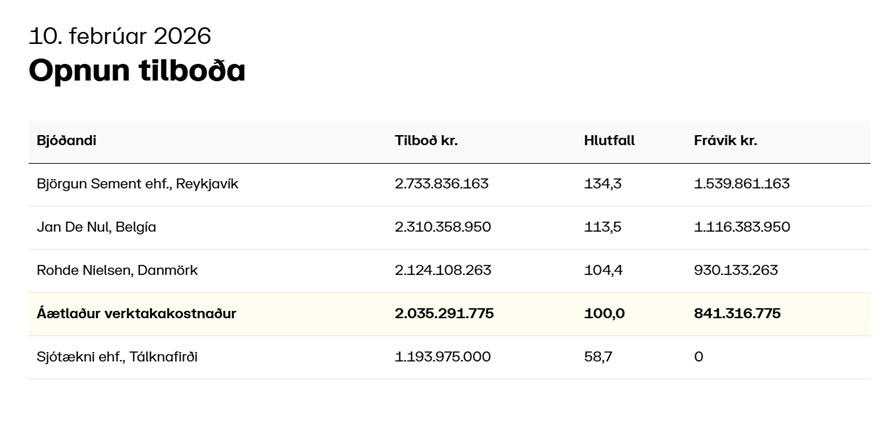Click the 58,7 percentage value
The width and height of the screenshot is (890, 446).
(598, 357)
